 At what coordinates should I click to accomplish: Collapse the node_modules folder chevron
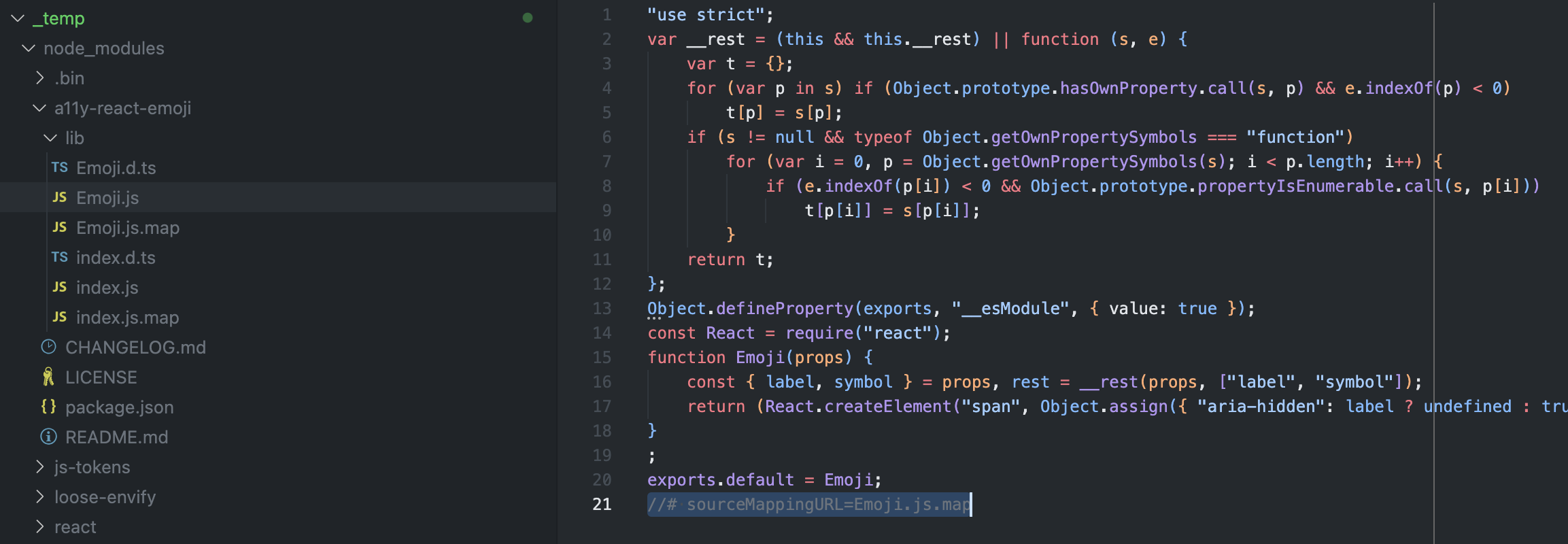coord(29,48)
